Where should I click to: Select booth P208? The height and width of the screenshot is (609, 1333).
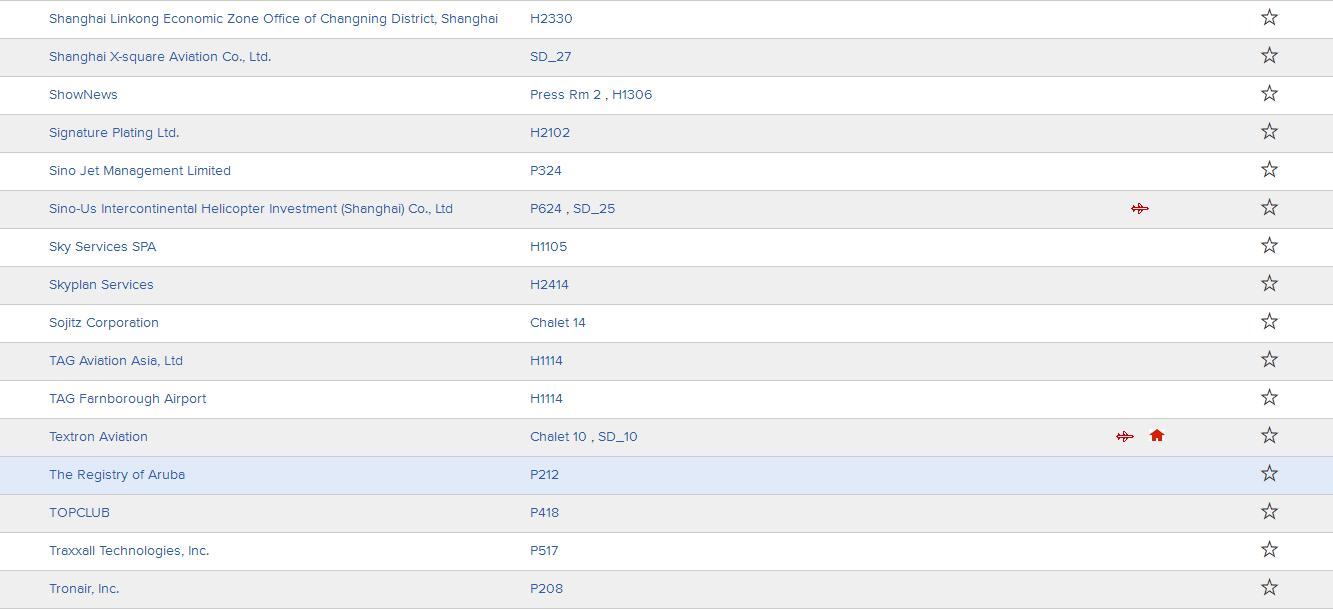546,588
